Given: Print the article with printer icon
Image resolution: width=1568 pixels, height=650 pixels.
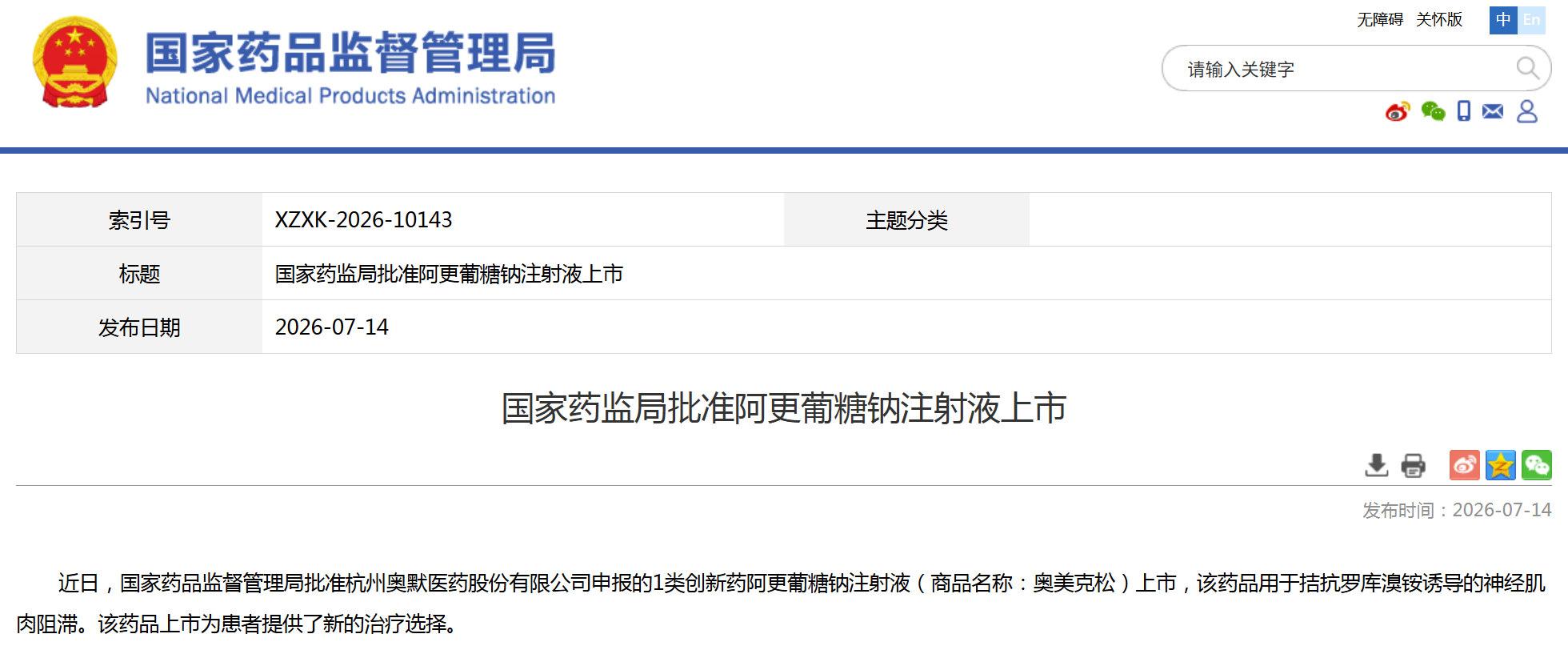Looking at the screenshot, I should (x=1414, y=465).
